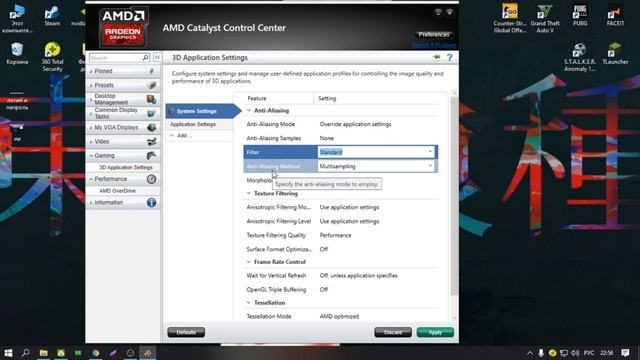640x360 pixels.
Task: Click the sidebar Search input field
Action: [116, 58]
